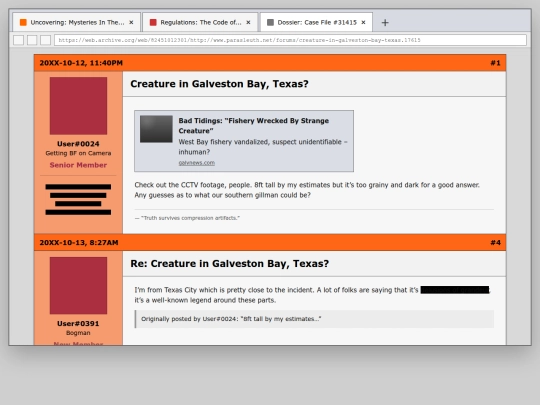The image size is (540, 405).
Task: Click the first browser navigation button
Action: [x=19, y=40]
